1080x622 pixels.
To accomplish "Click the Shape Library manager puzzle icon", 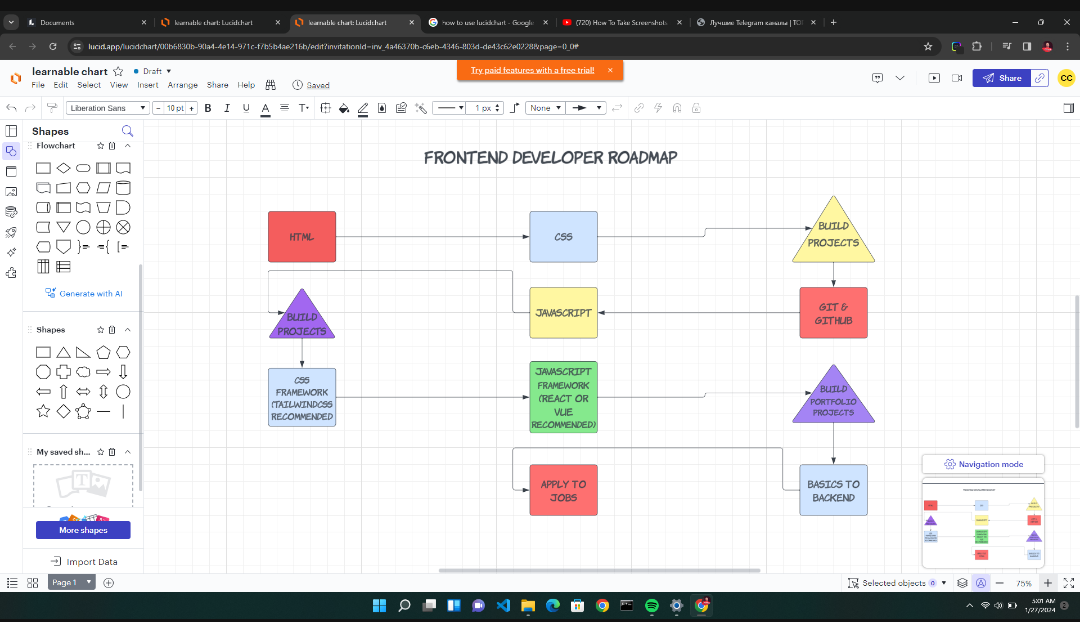I will click(x=12, y=270).
